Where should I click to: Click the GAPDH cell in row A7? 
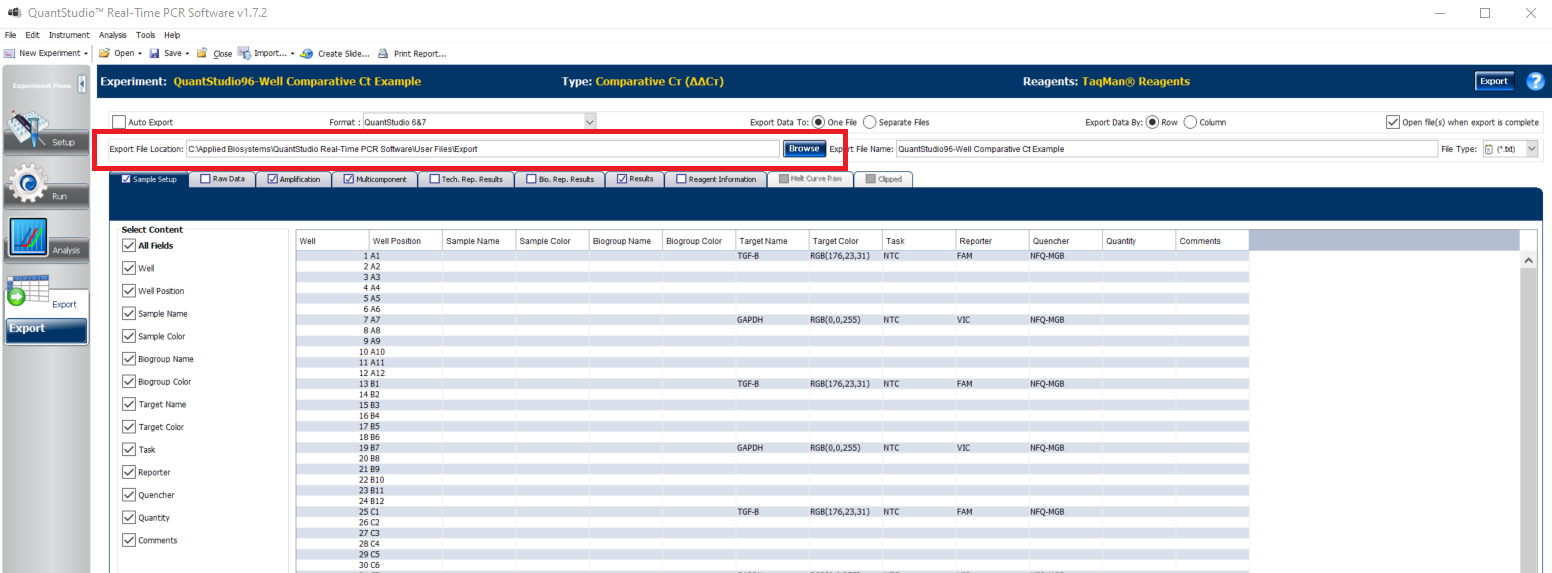click(x=772, y=320)
